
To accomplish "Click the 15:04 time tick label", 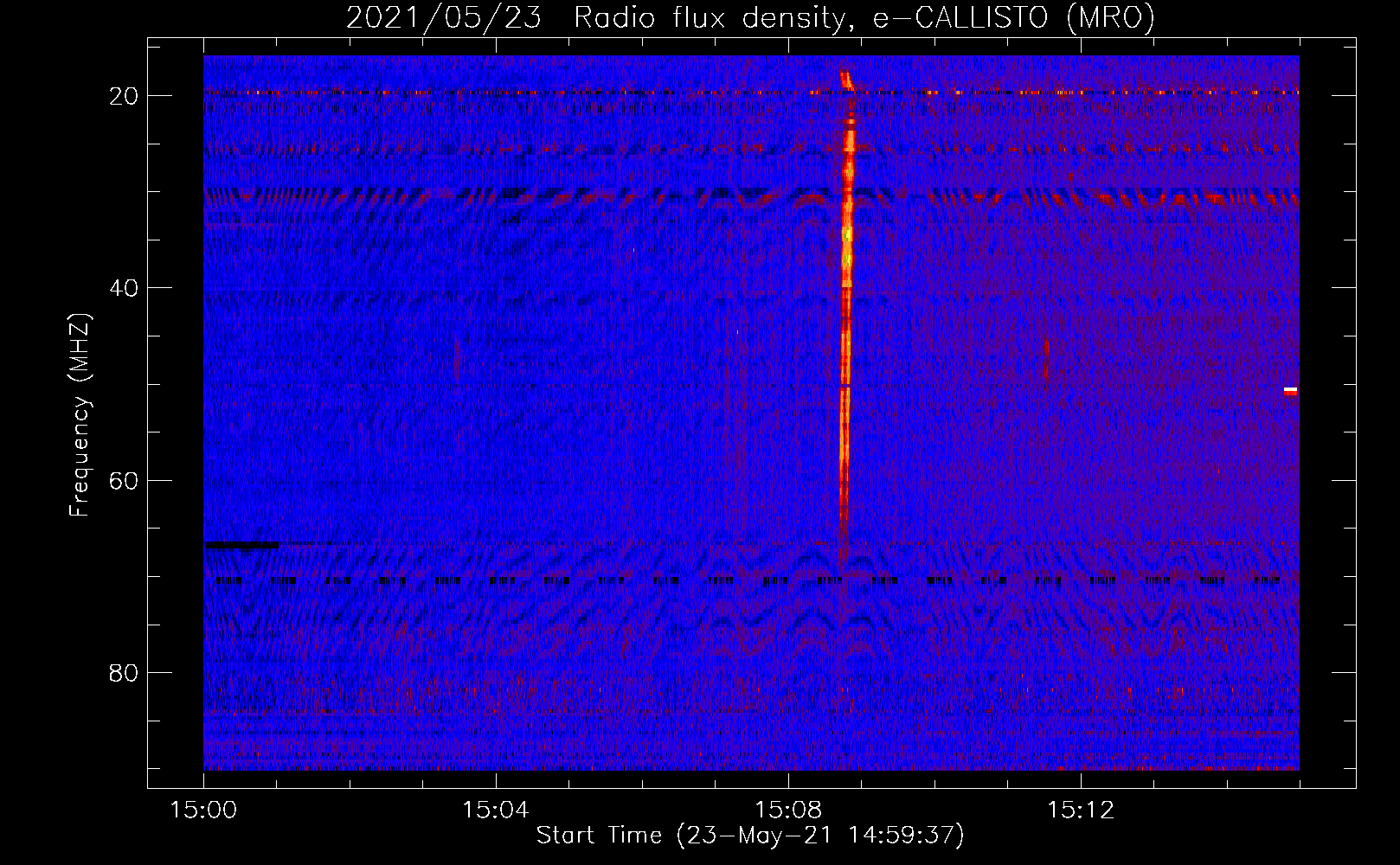I will point(495,811).
